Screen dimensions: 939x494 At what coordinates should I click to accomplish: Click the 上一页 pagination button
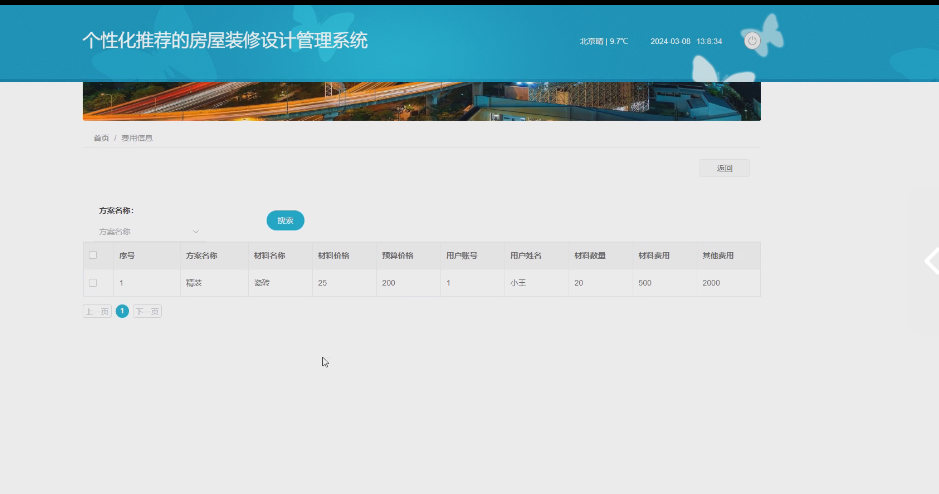(x=97, y=311)
